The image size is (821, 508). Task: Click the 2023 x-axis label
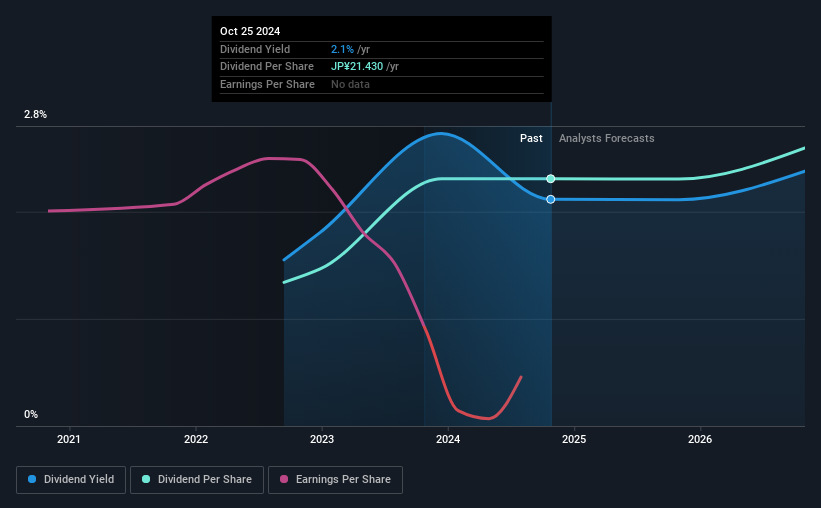click(x=322, y=439)
